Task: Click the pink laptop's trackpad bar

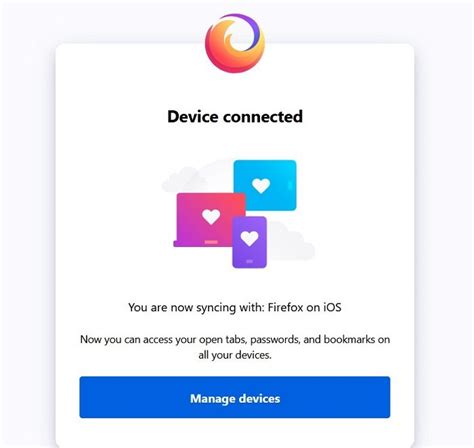Action: [x=211, y=242]
